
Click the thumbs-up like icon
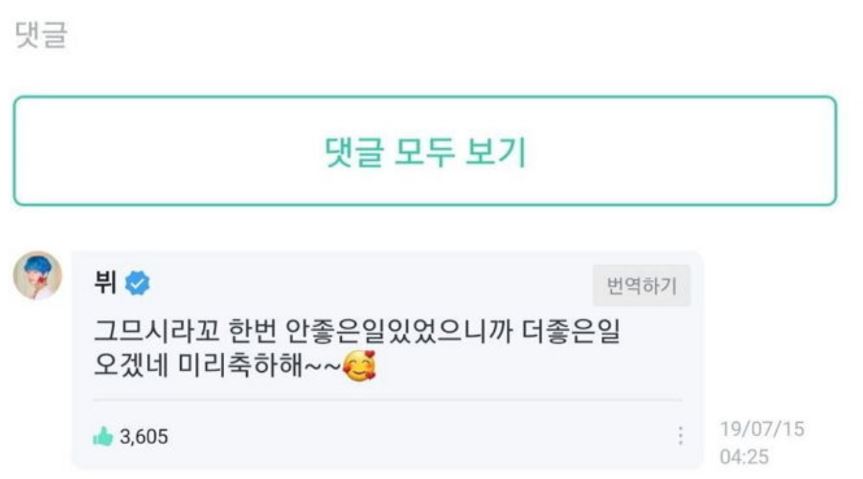[102, 436]
